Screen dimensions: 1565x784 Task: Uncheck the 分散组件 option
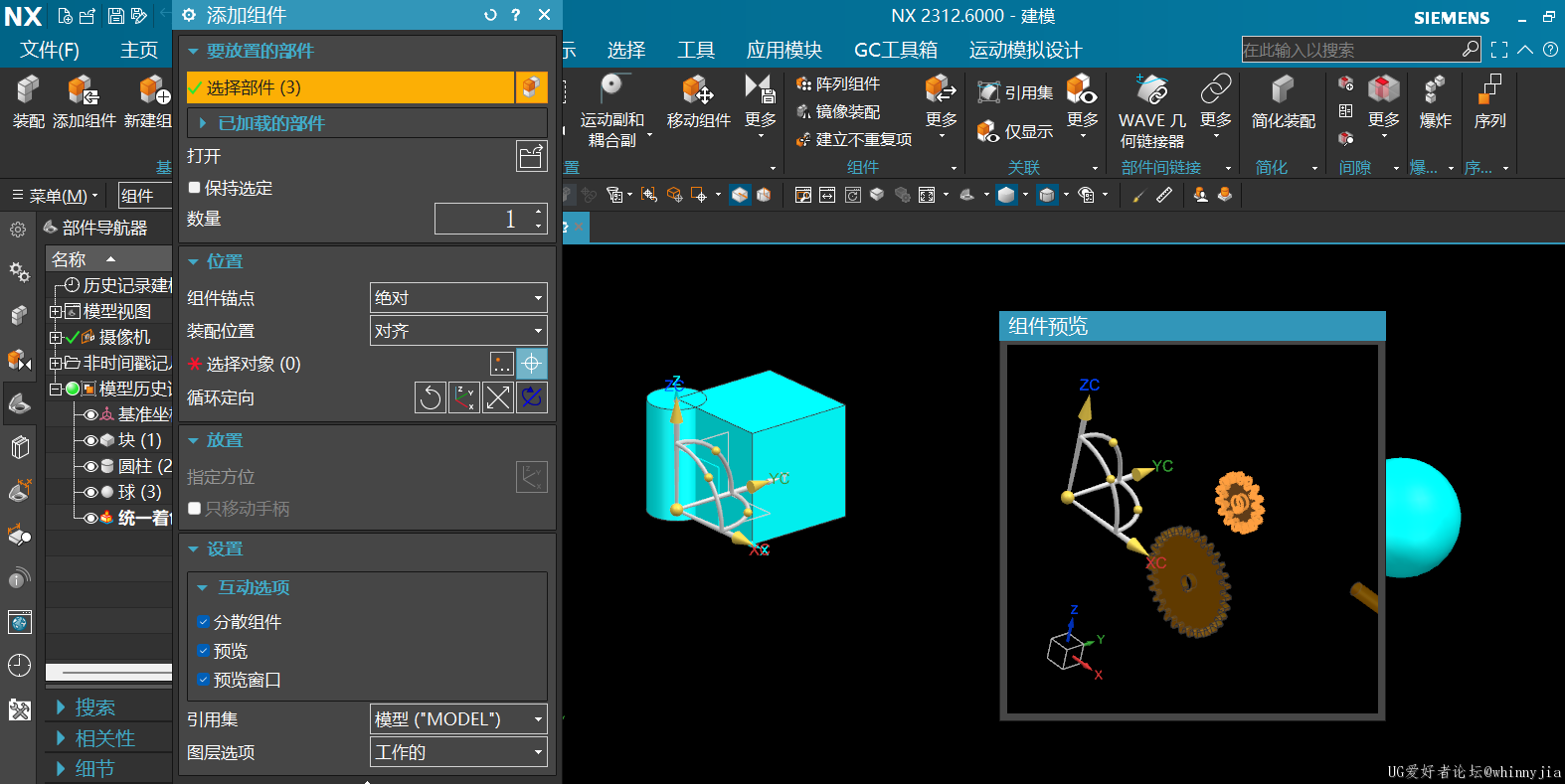pyautogui.click(x=203, y=622)
